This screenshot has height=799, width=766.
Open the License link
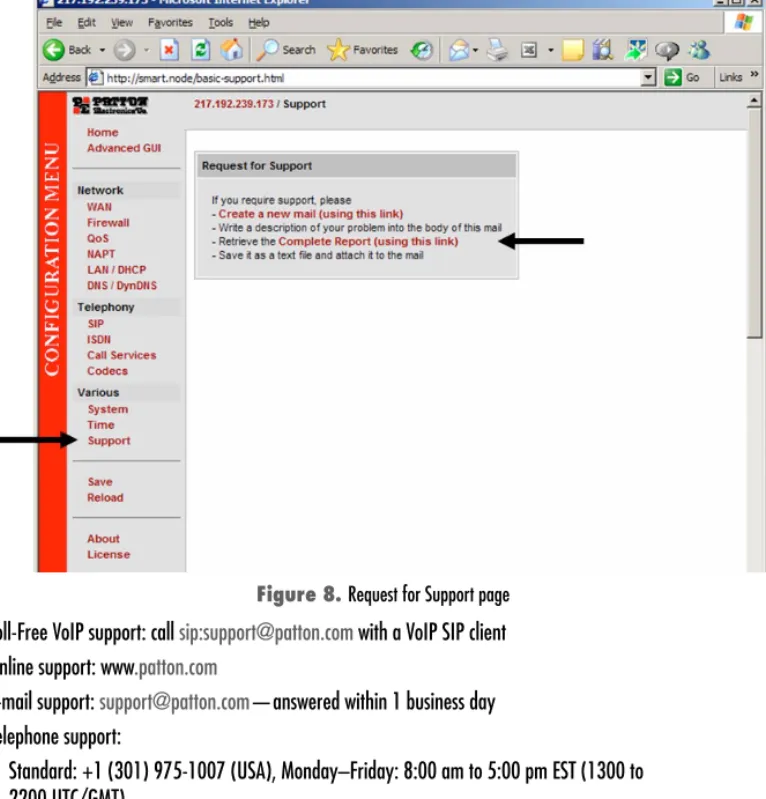pos(109,555)
